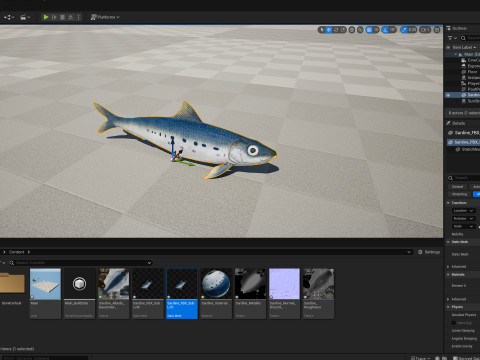The height and width of the screenshot is (360, 480).
Task: Open cinematics clapperboard dropdown in toolbar
Action: (x=25, y=17)
